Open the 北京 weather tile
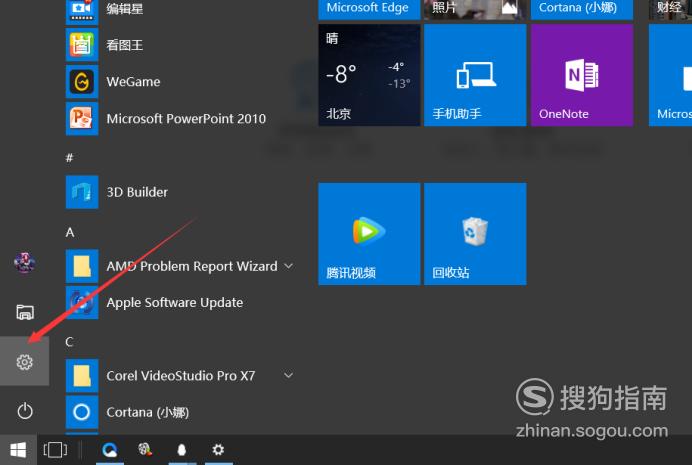 coord(369,75)
